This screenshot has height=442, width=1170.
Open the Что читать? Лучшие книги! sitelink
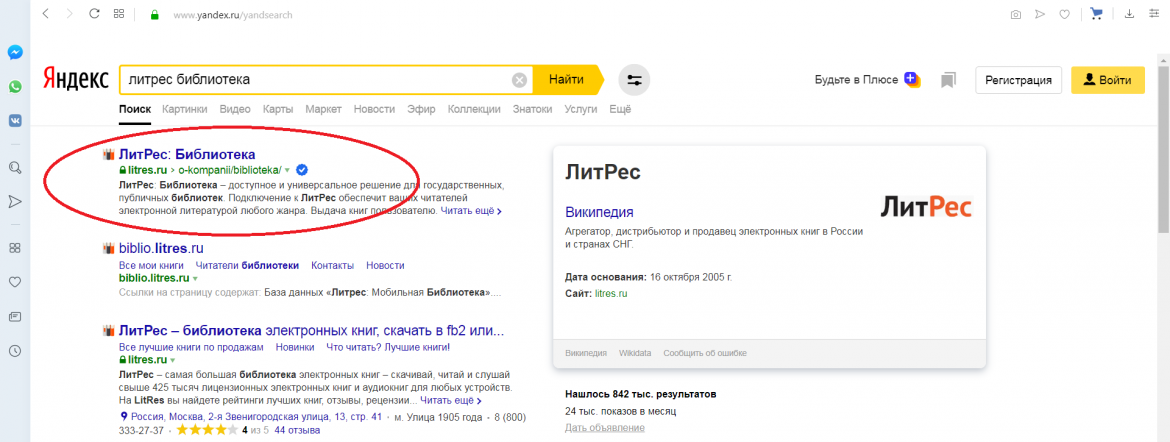point(388,347)
